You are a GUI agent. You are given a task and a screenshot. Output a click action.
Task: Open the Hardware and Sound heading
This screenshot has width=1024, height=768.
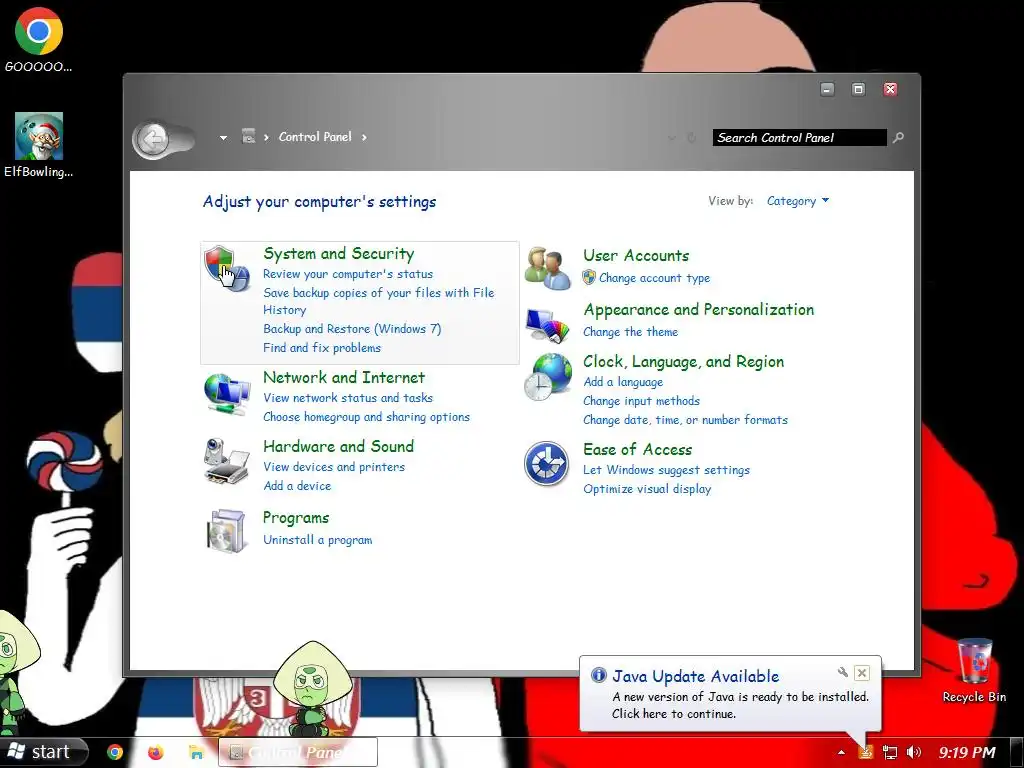coord(338,446)
